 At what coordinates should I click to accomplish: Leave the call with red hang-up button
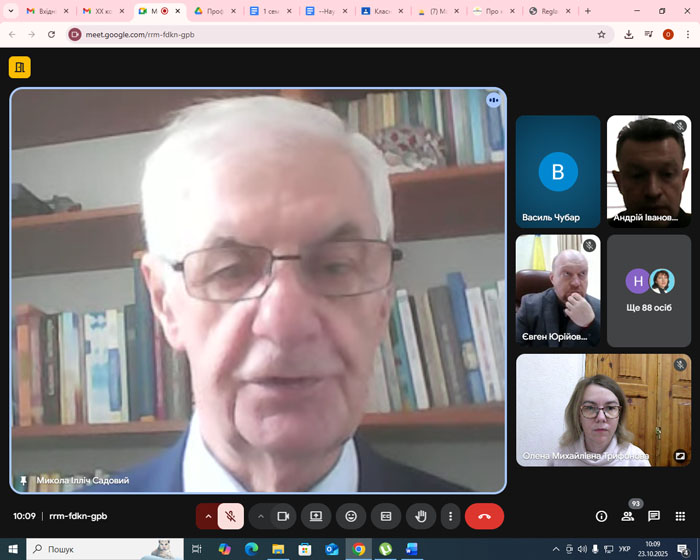click(484, 516)
